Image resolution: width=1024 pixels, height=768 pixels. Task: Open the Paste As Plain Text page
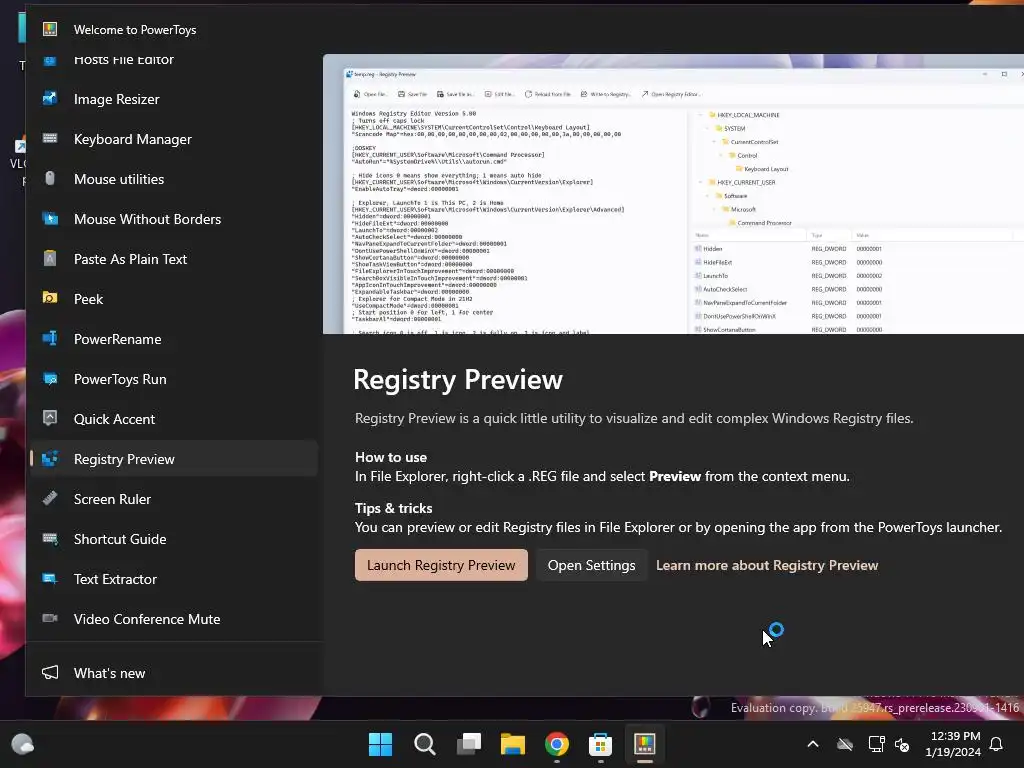pos(174,259)
